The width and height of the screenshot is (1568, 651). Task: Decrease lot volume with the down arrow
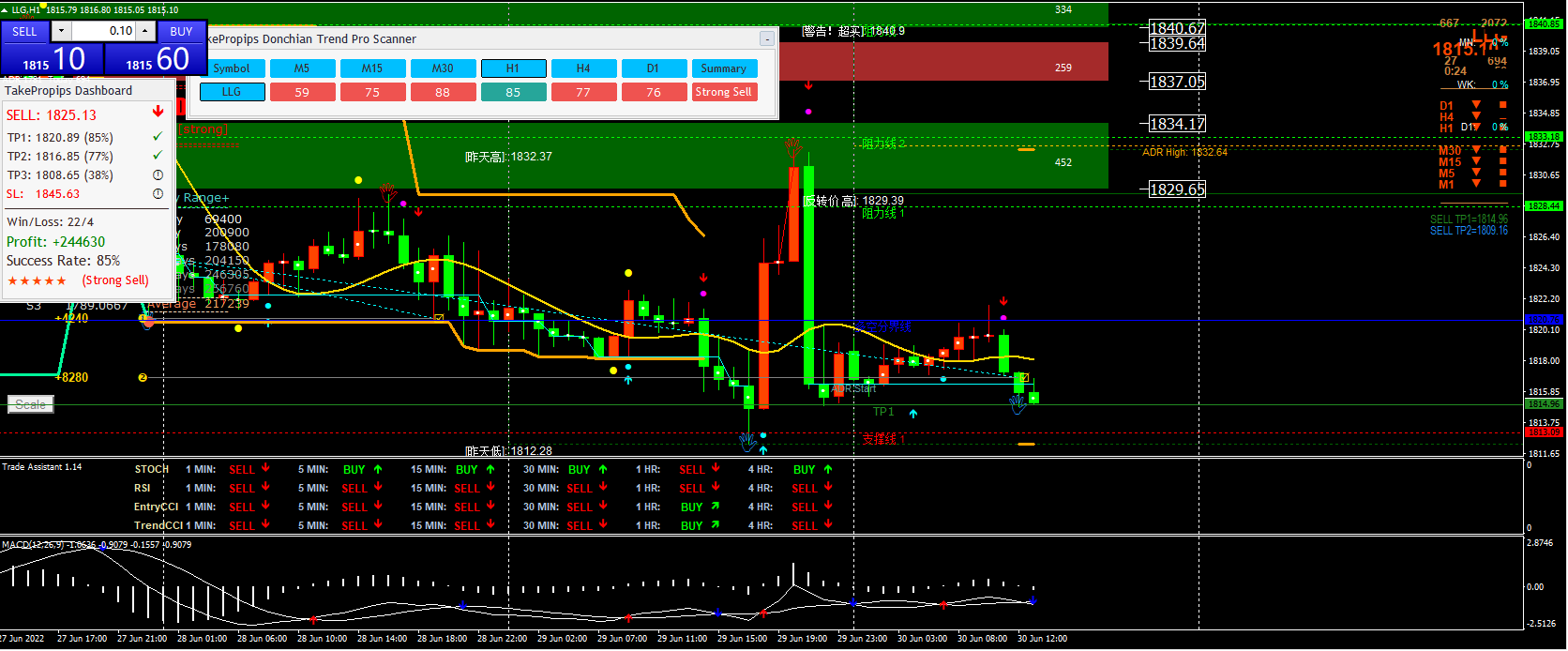click(61, 31)
